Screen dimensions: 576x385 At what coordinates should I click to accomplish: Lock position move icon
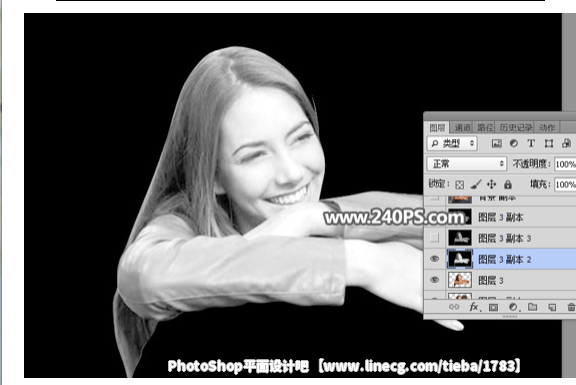click(x=491, y=184)
